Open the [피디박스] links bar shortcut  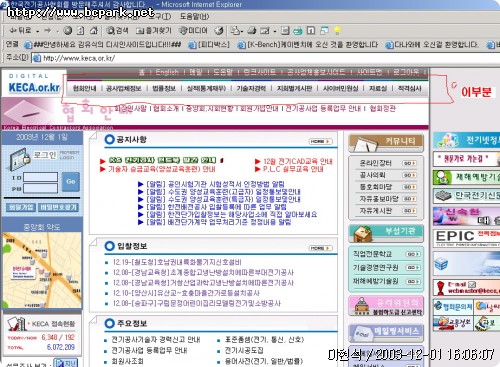click(209, 45)
